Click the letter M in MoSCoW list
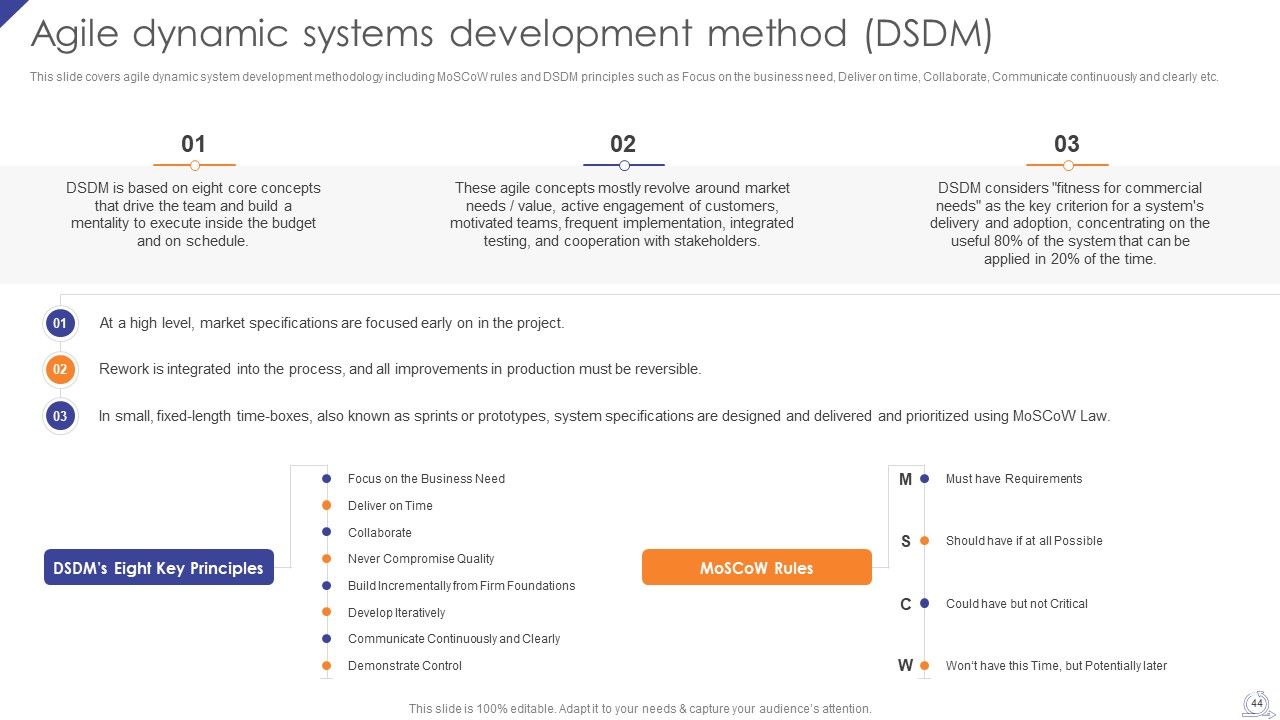The height and width of the screenshot is (720, 1280). pos(905,479)
